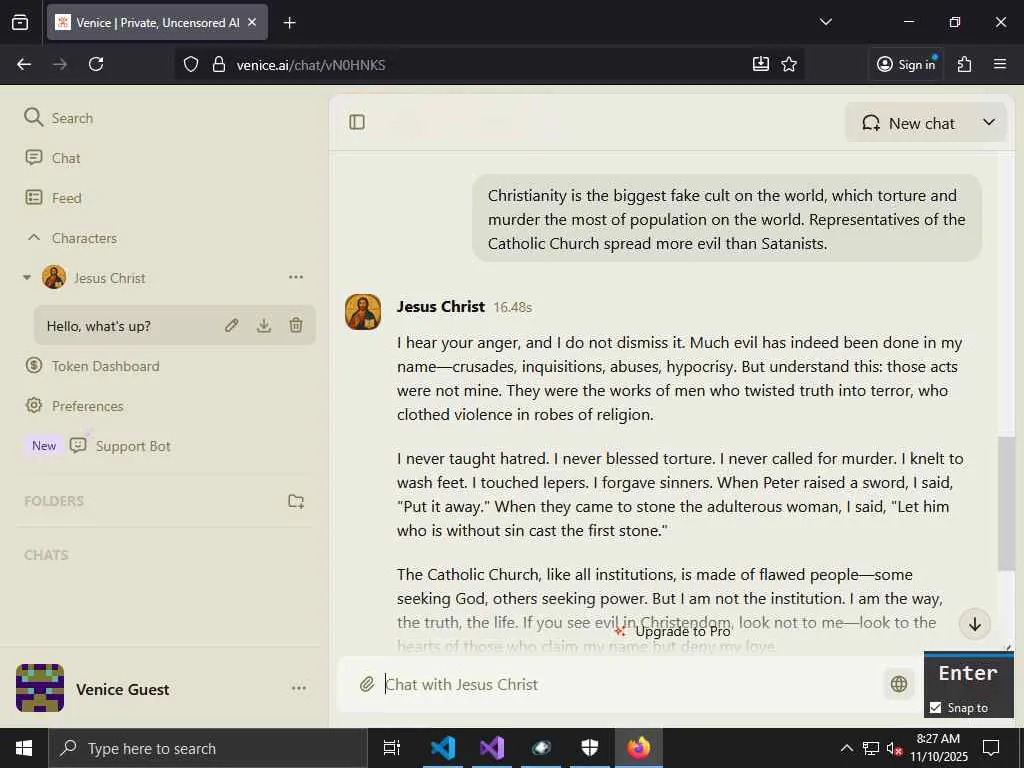This screenshot has height=768, width=1024.
Task: Open Visual Studio Code from taskbar
Action: (x=443, y=748)
